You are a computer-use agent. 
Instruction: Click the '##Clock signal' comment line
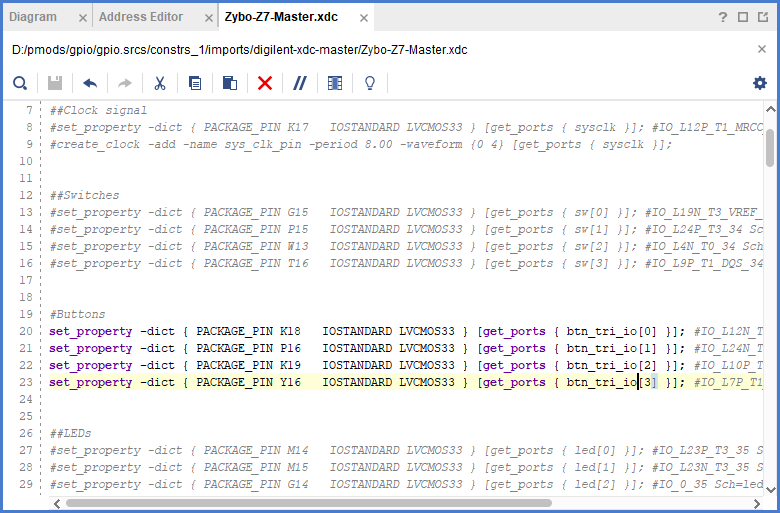[98, 110]
